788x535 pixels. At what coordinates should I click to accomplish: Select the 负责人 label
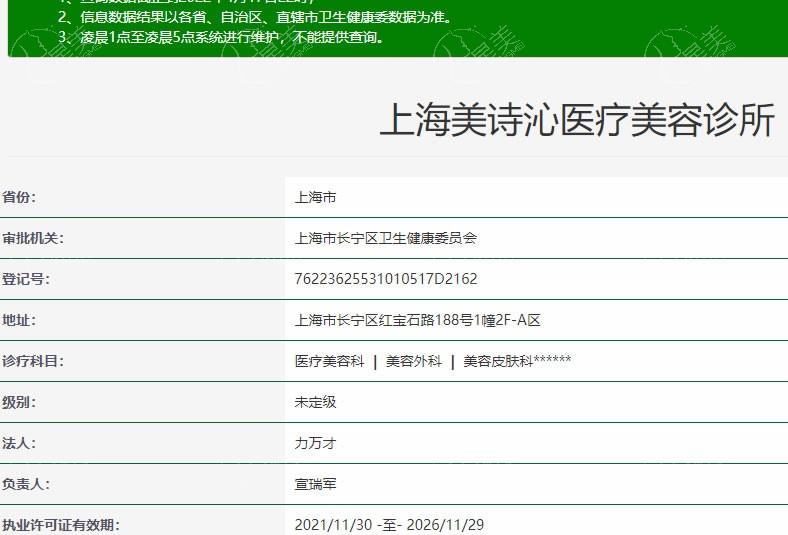pyautogui.click(x=26, y=484)
